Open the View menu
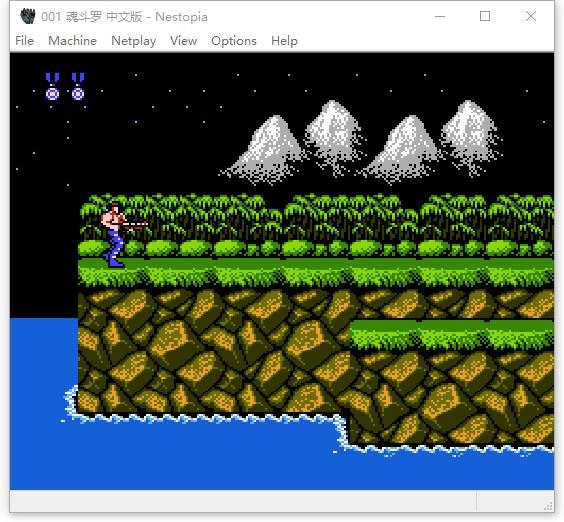Screen dimensions: 564x522 (183, 41)
